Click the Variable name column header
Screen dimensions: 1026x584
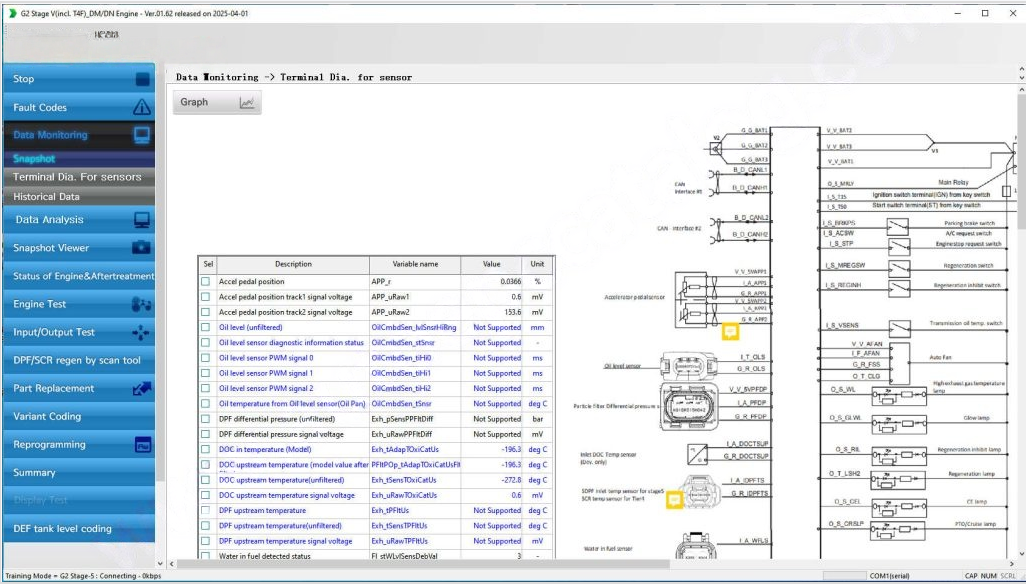click(x=414, y=265)
